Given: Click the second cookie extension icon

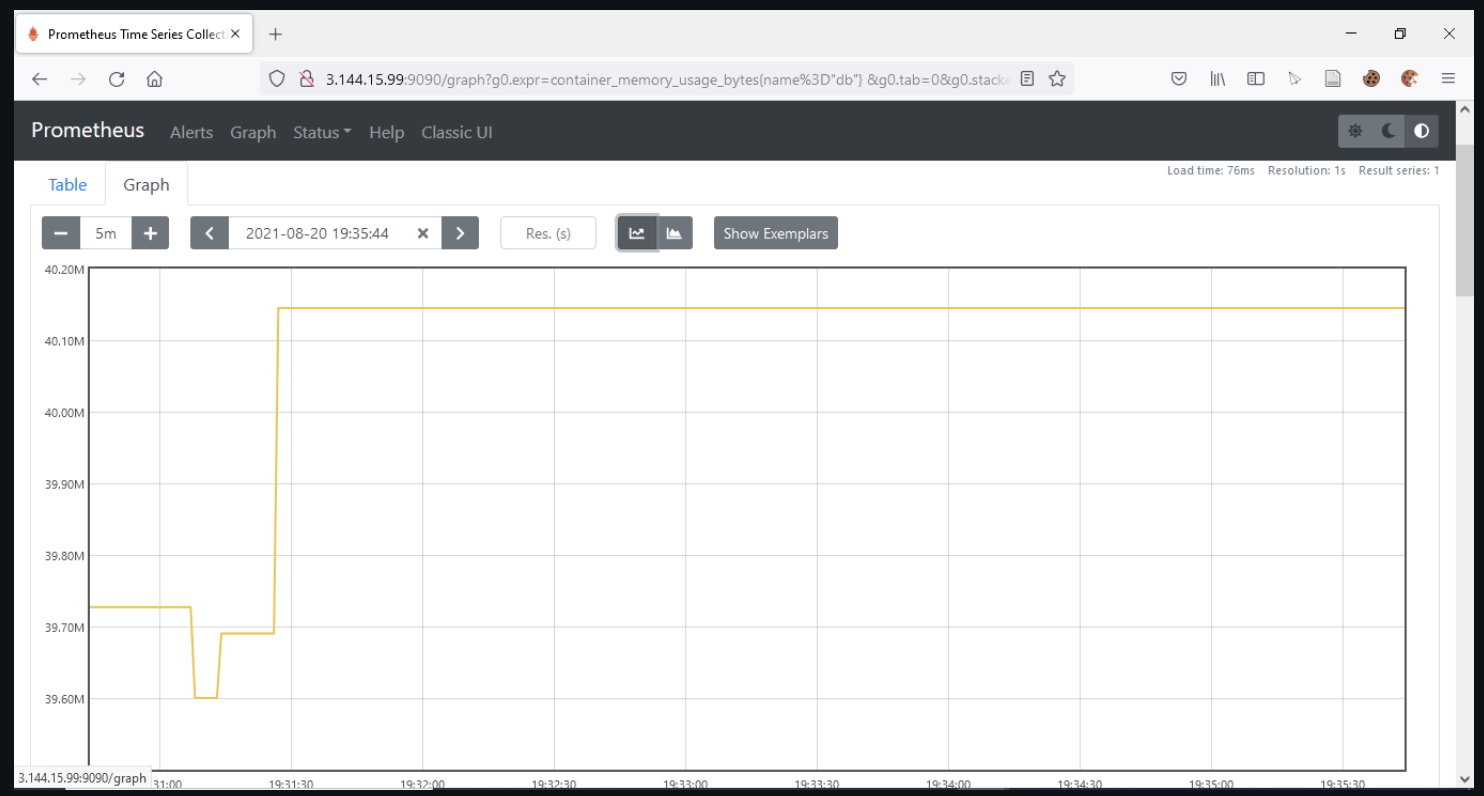Looking at the screenshot, I should pyautogui.click(x=1410, y=78).
